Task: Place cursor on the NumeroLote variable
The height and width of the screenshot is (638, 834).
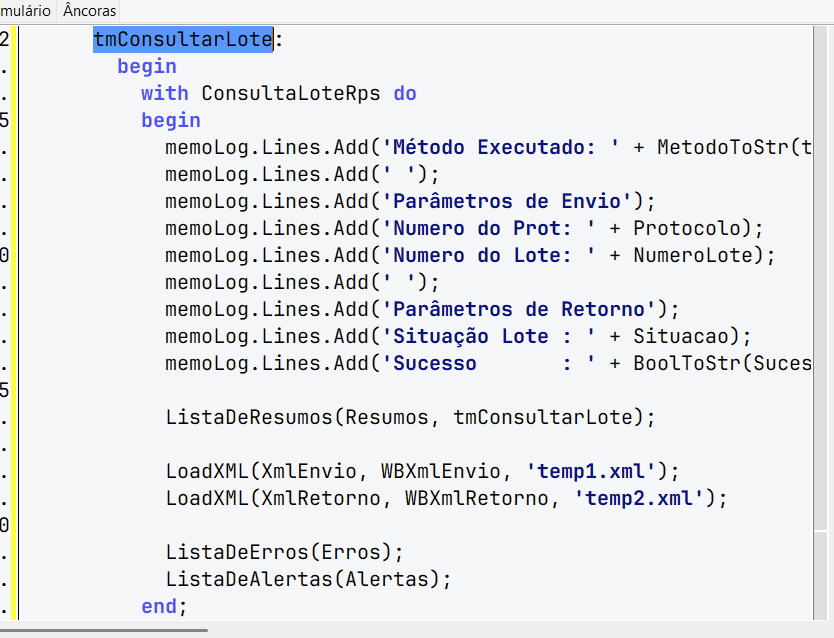Action: pos(693,255)
